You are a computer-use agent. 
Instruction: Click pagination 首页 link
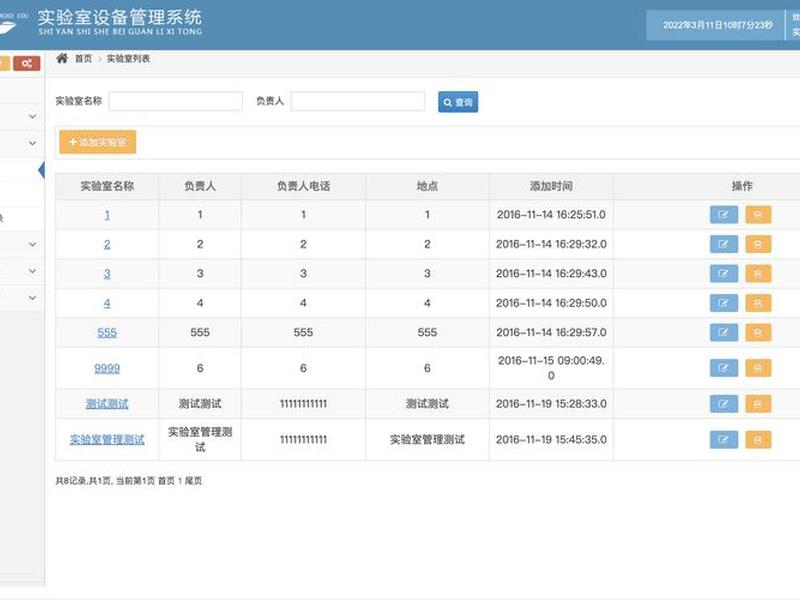click(166, 481)
